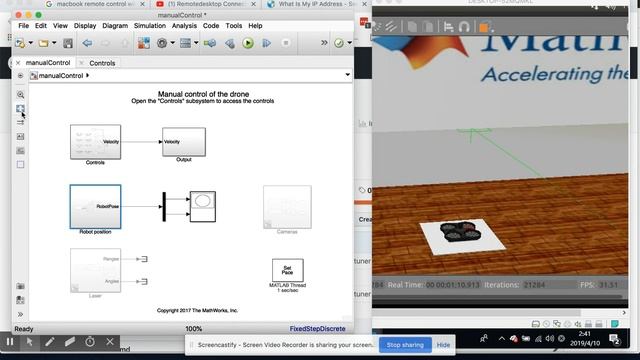Click the update diagram icon before Step Back
640x360 pixels.
point(210,43)
